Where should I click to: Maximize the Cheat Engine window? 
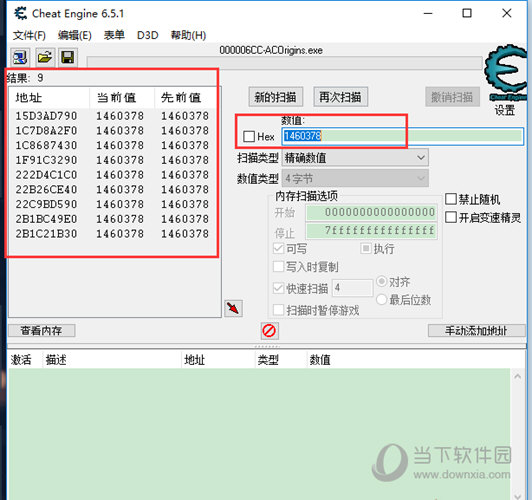click(x=467, y=13)
